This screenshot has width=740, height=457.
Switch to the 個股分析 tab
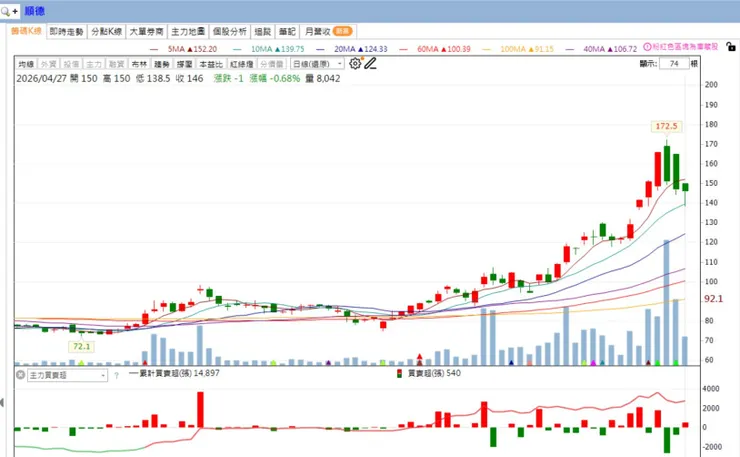click(229, 32)
